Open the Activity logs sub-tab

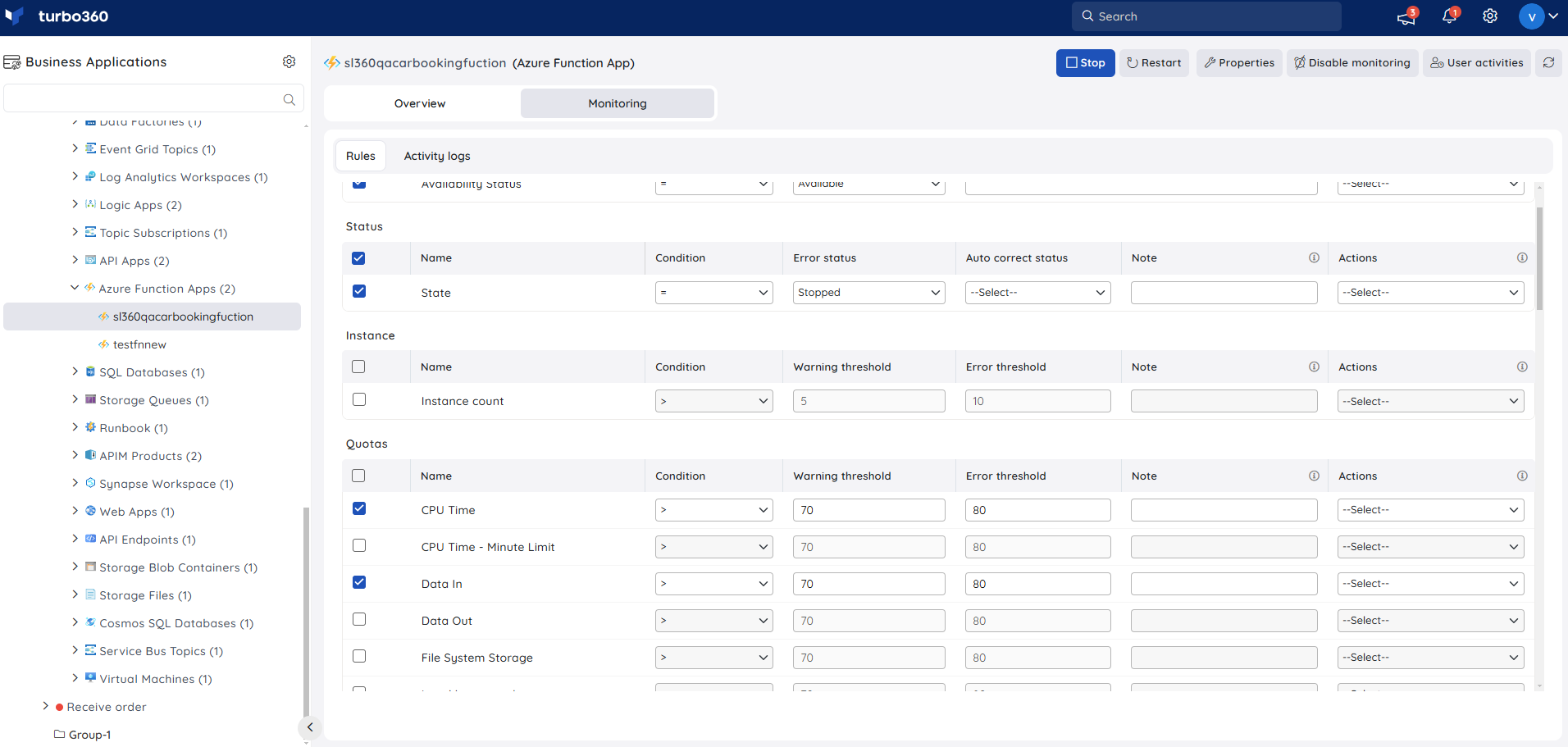[437, 156]
